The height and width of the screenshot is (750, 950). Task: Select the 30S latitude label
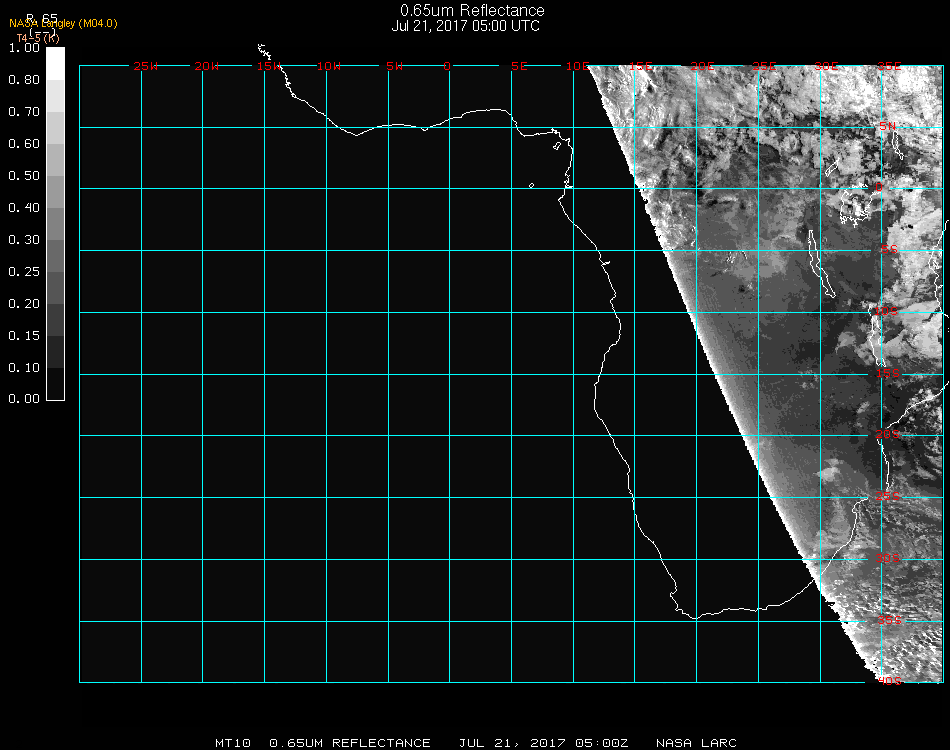click(888, 558)
